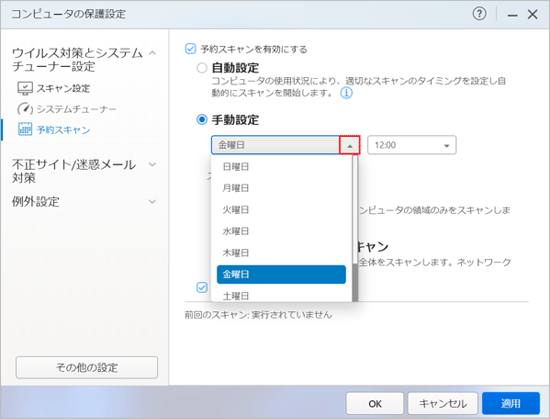Open the 12:00 time dropdown
The height and width of the screenshot is (419, 550).
click(411, 145)
